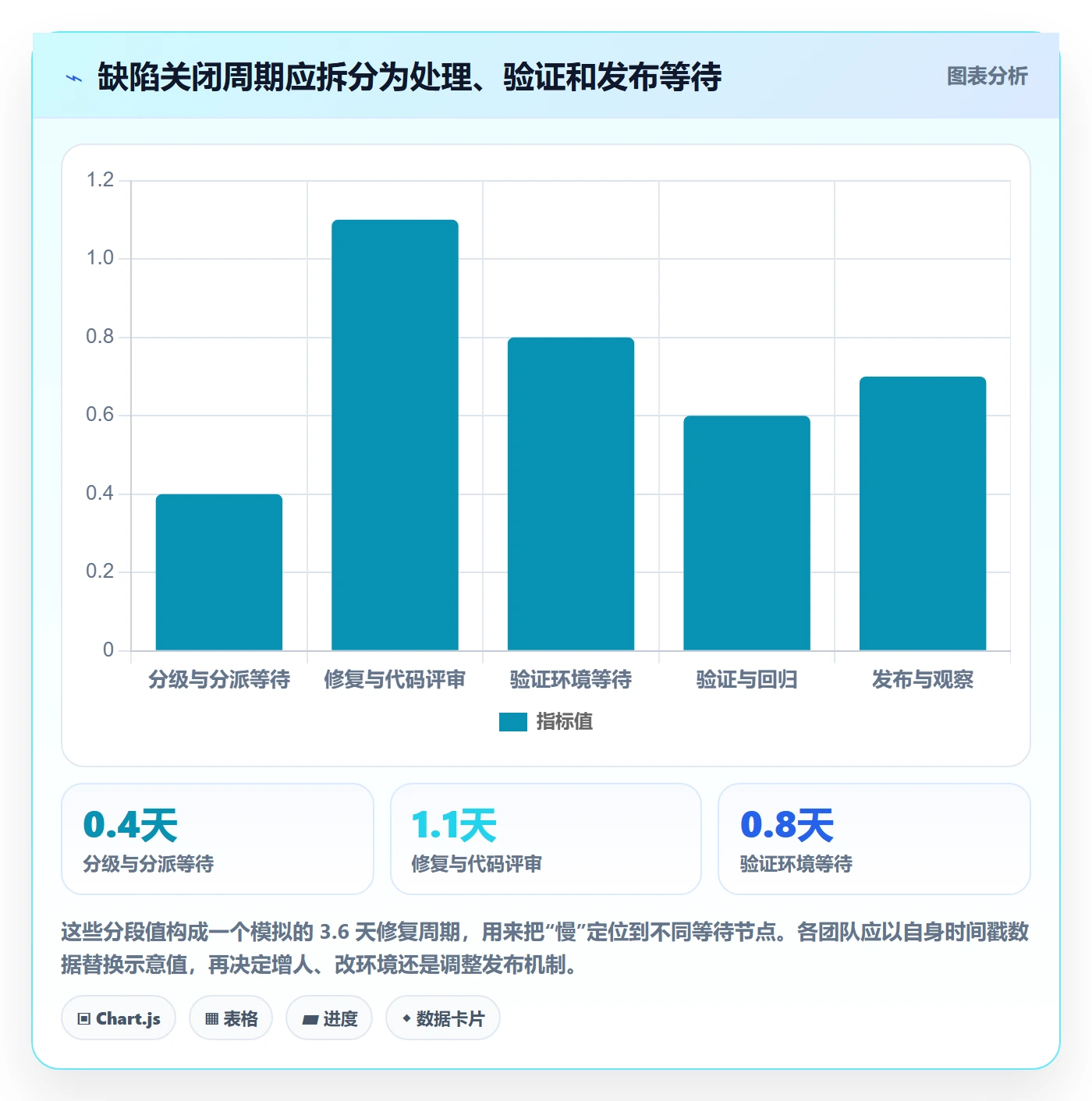Click the grid icon in 表格 chip

point(211,1019)
